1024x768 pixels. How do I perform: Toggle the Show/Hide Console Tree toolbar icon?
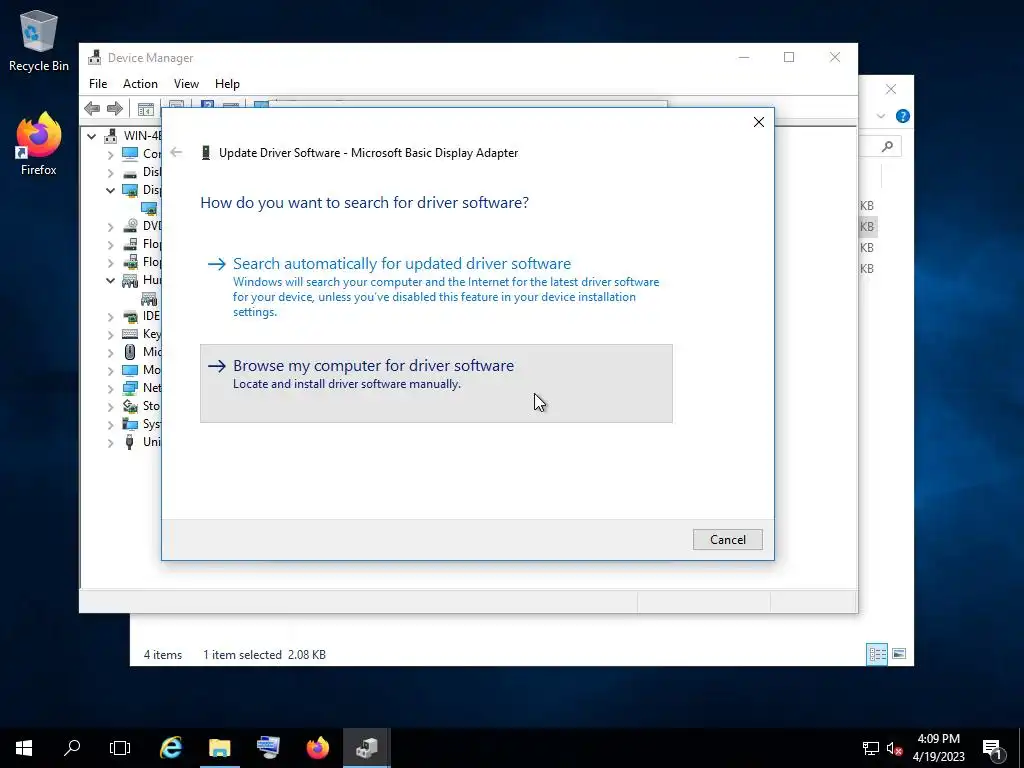tap(146, 109)
